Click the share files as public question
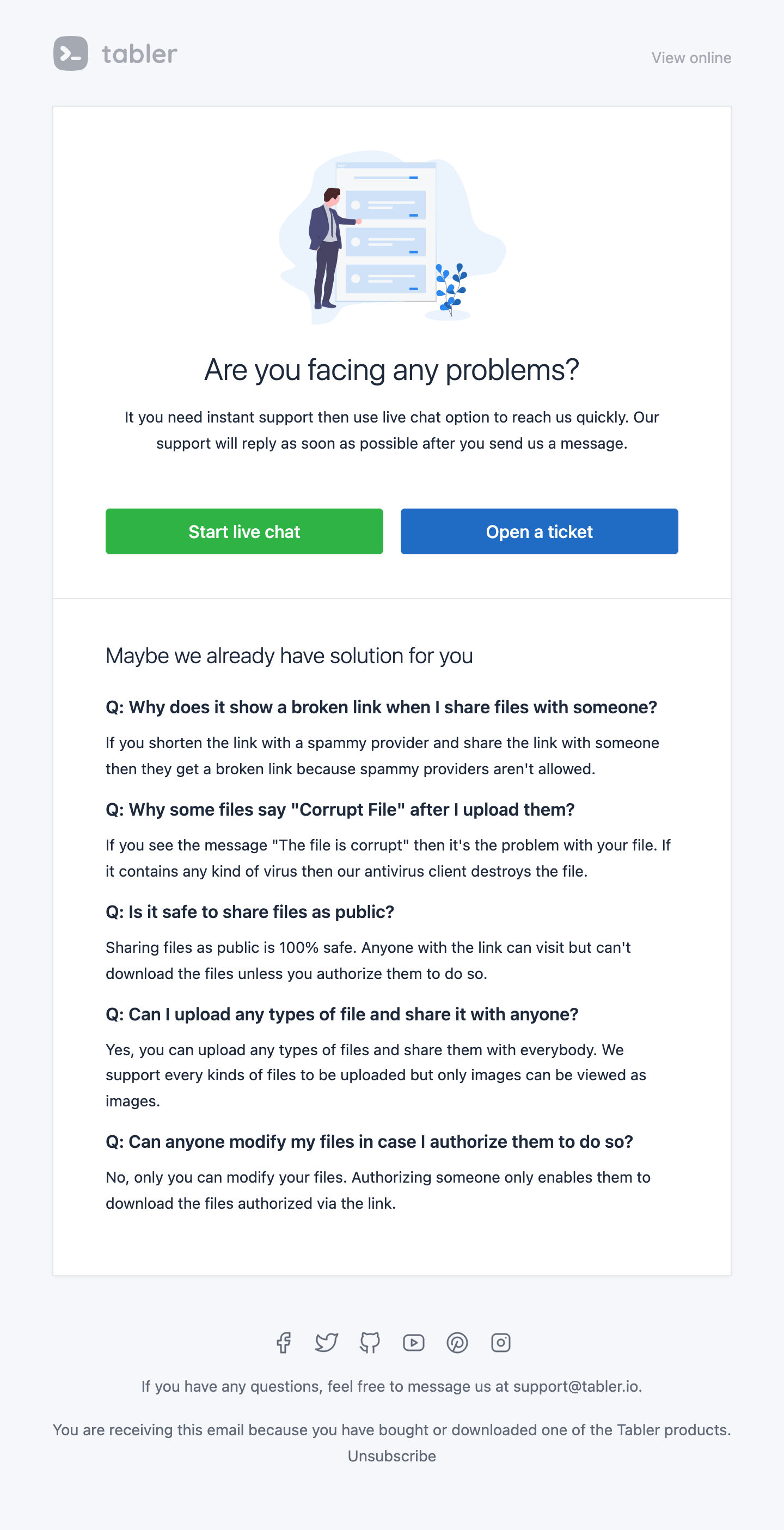 click(250, 911)
